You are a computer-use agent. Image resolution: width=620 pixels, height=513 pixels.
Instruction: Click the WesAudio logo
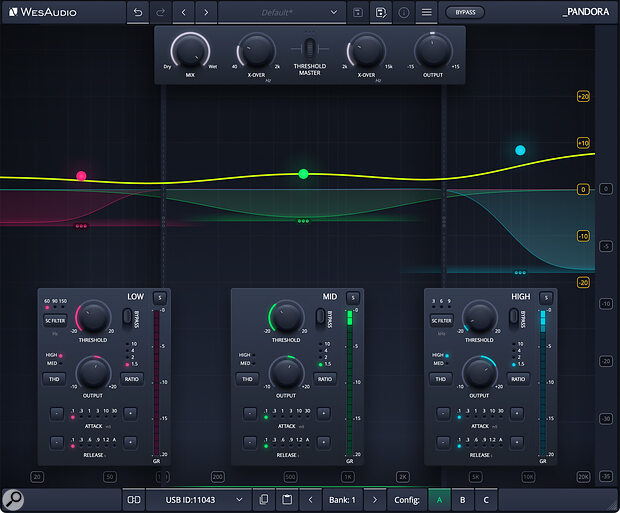(x=43, y=12)
